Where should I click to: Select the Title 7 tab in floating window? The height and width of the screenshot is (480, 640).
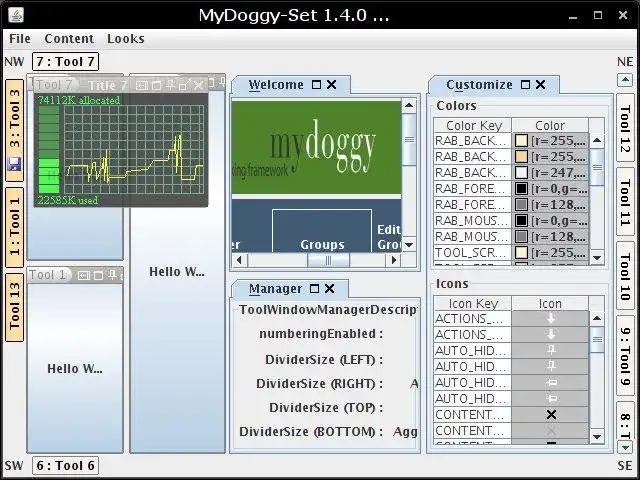107,85
